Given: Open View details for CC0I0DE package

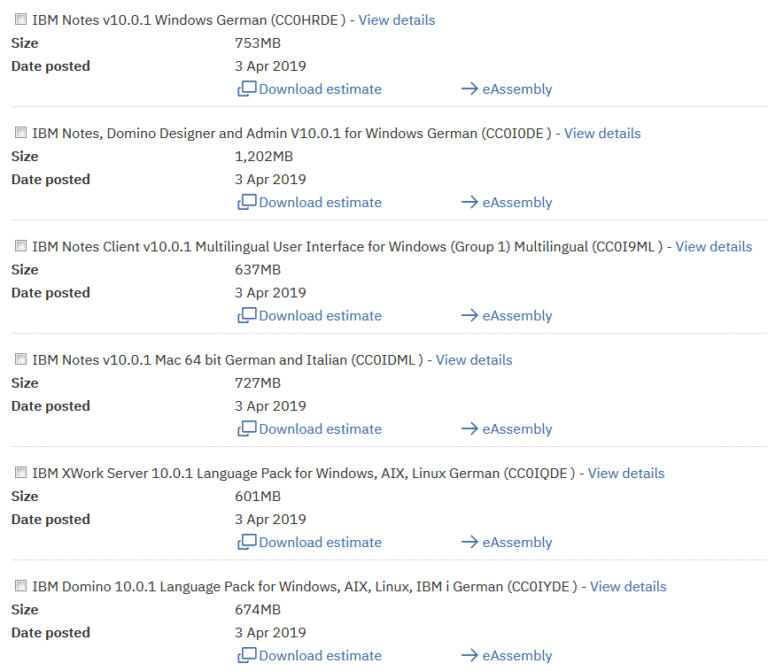Looking at the screenshot, I should pyautogui.click(x=602, y=133).
